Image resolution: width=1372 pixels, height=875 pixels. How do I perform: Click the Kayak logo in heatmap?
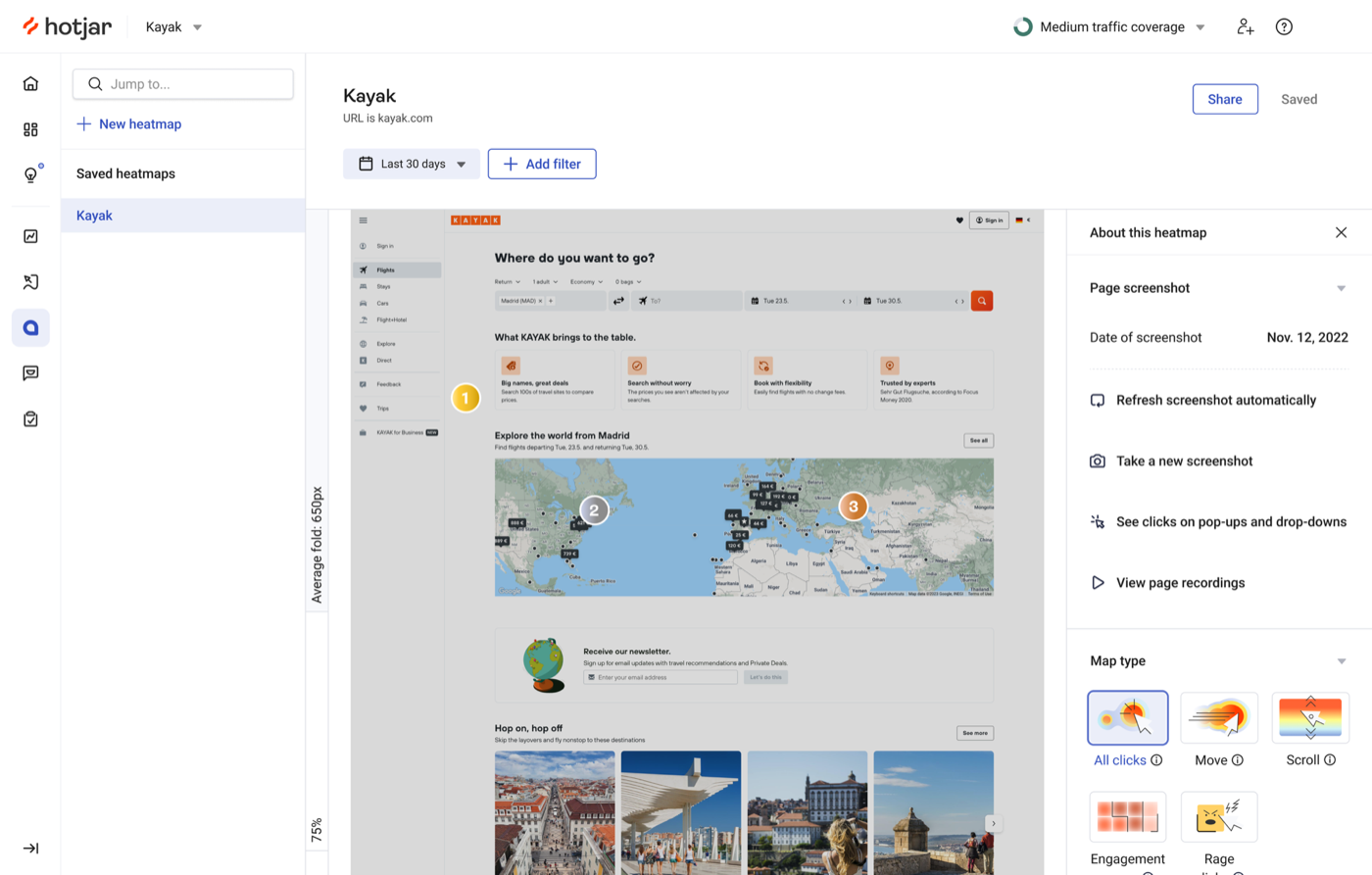[x=475, y=220]
